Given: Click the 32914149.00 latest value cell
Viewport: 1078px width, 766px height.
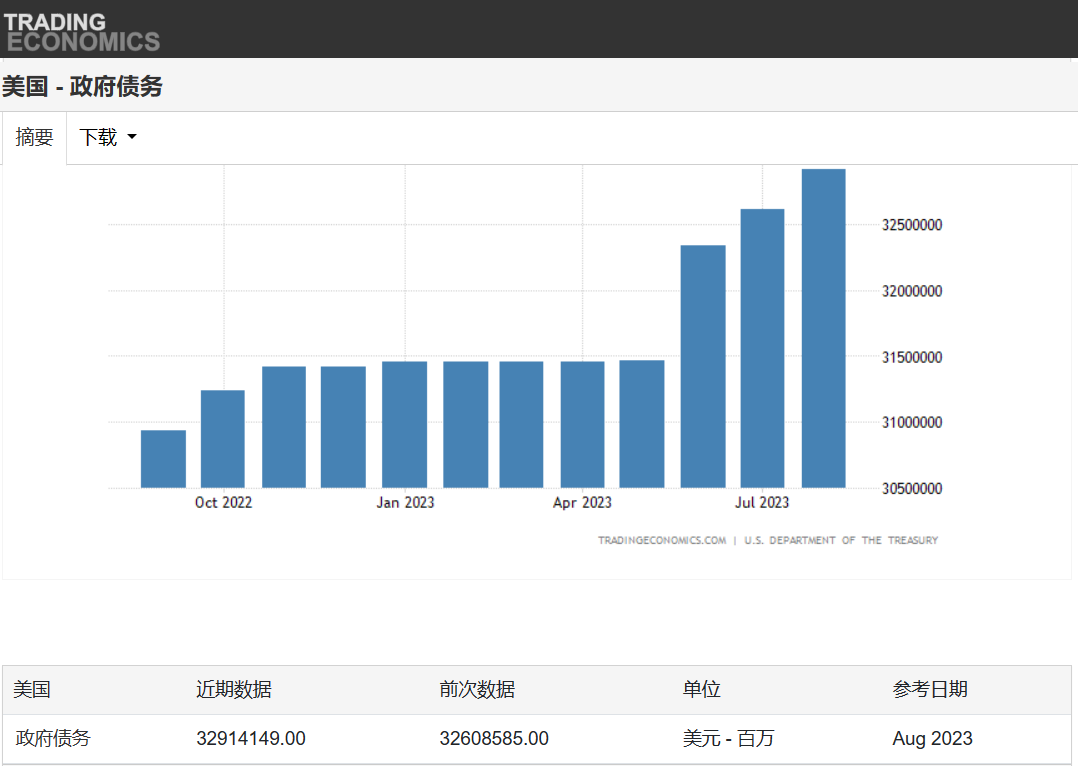Looking at the screenshot, I should tap(251, 739).
